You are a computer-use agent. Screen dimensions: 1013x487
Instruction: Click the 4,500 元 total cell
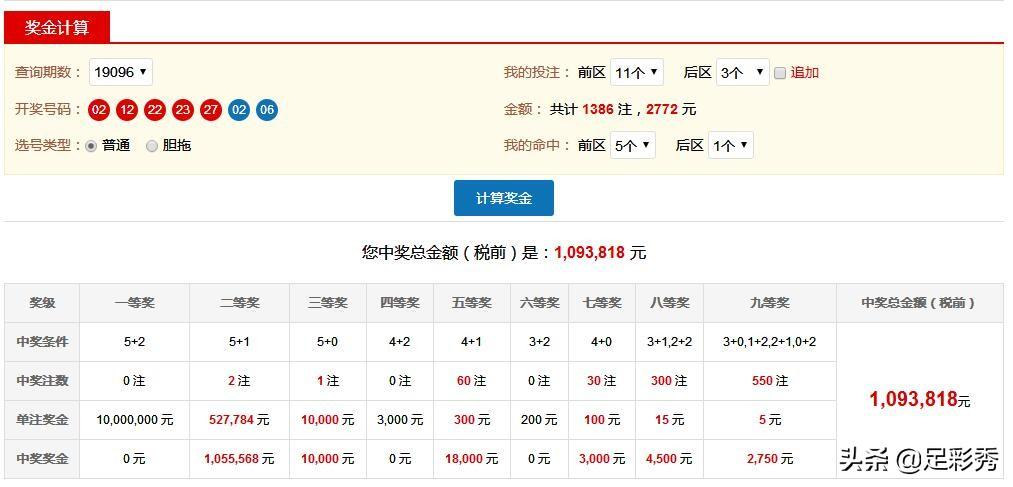(669, 459)
